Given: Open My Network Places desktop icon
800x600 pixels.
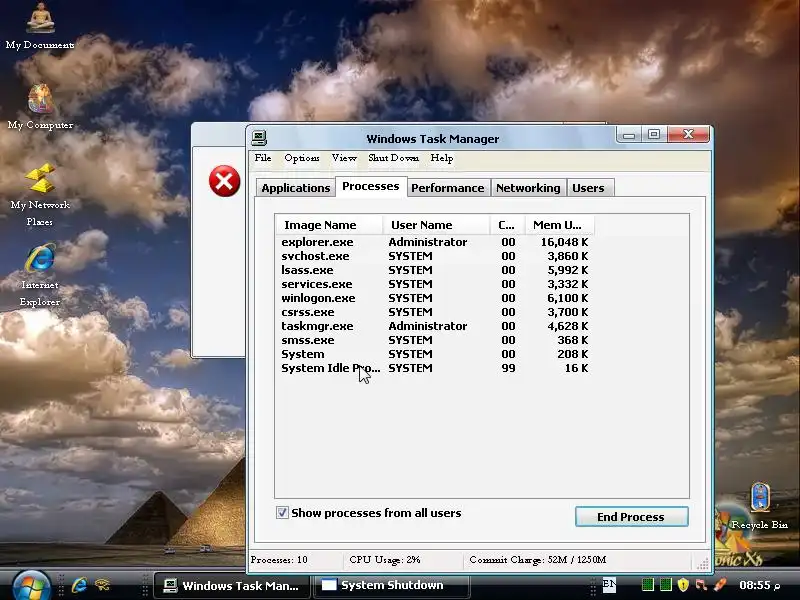Looking at the screenshot, I should coord(40,195).
